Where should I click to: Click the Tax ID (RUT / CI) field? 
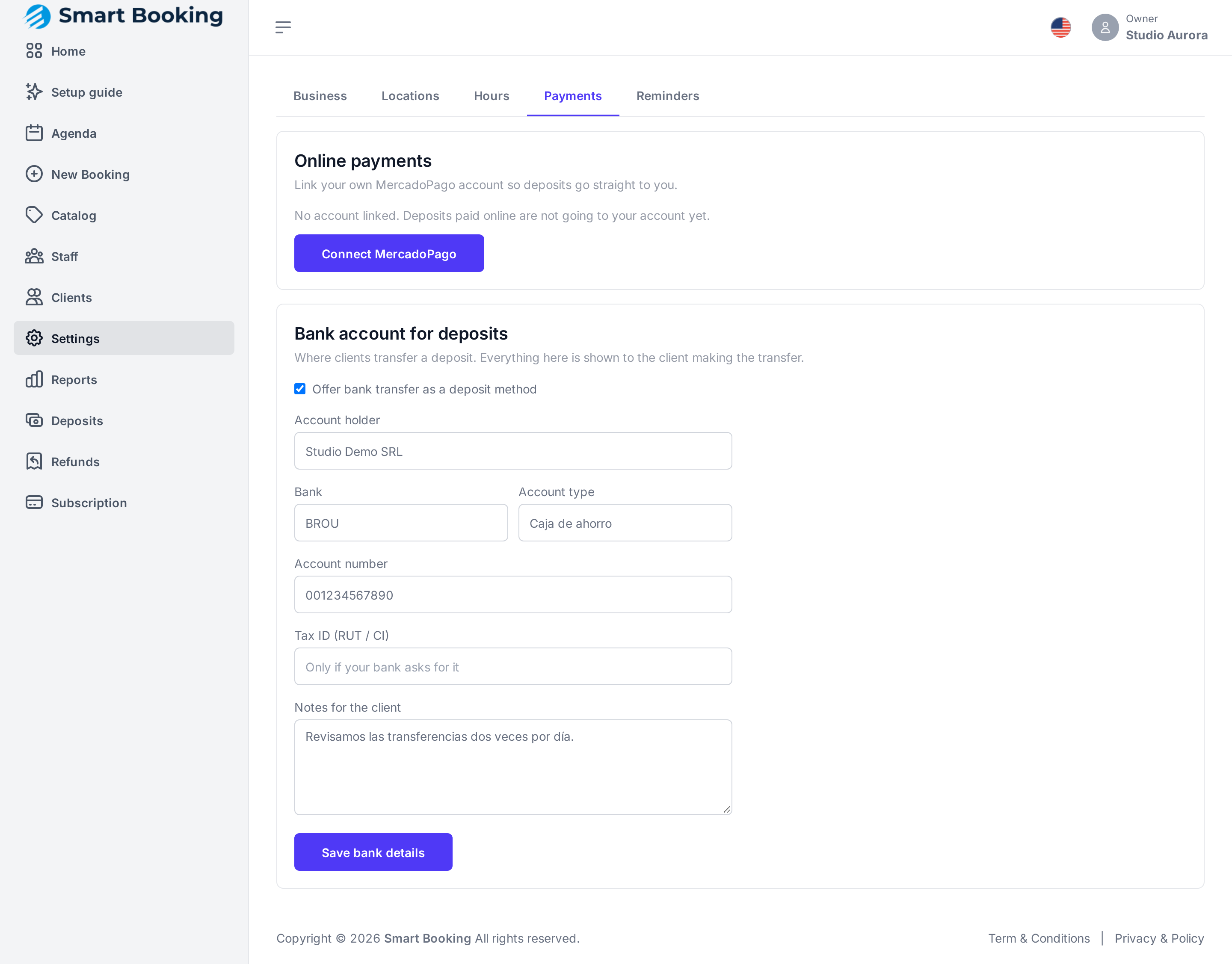pos(512,667)
